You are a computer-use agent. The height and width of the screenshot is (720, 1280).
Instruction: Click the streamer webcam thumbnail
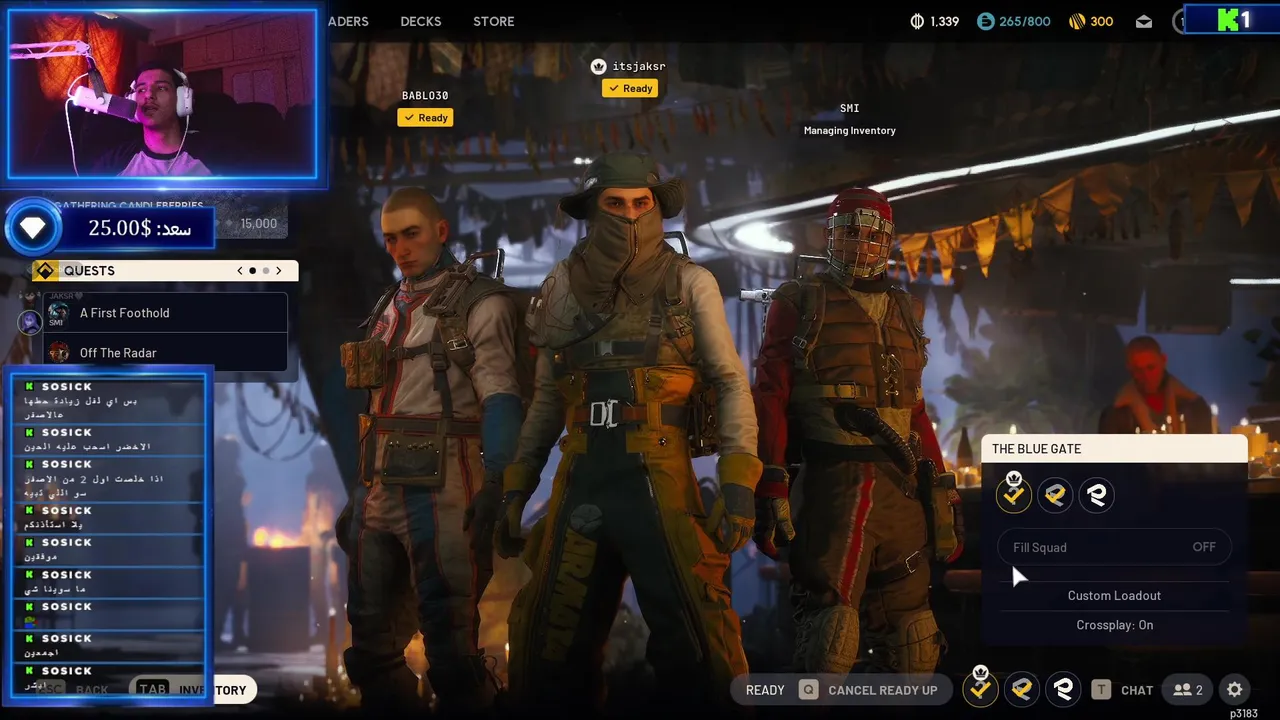[x=162, y=93]
